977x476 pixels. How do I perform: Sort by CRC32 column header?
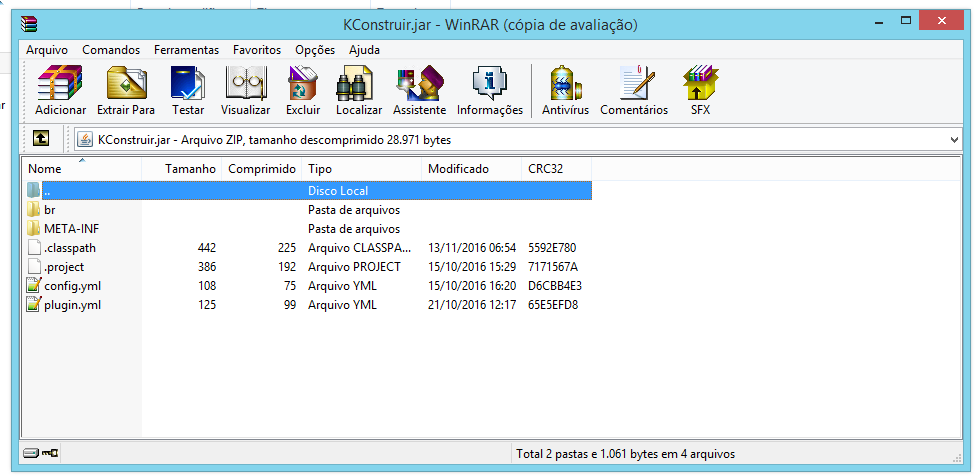coord(556,169)
